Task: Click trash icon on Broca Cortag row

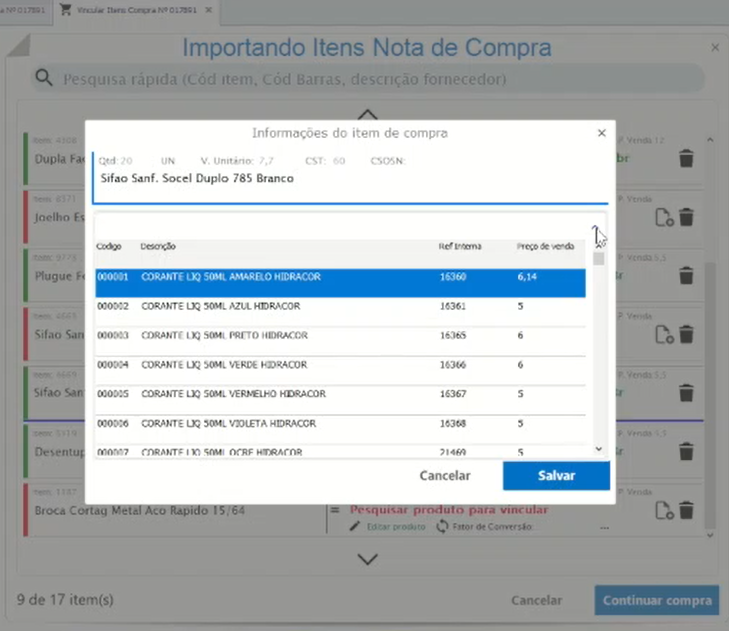Action: [686, 510]
